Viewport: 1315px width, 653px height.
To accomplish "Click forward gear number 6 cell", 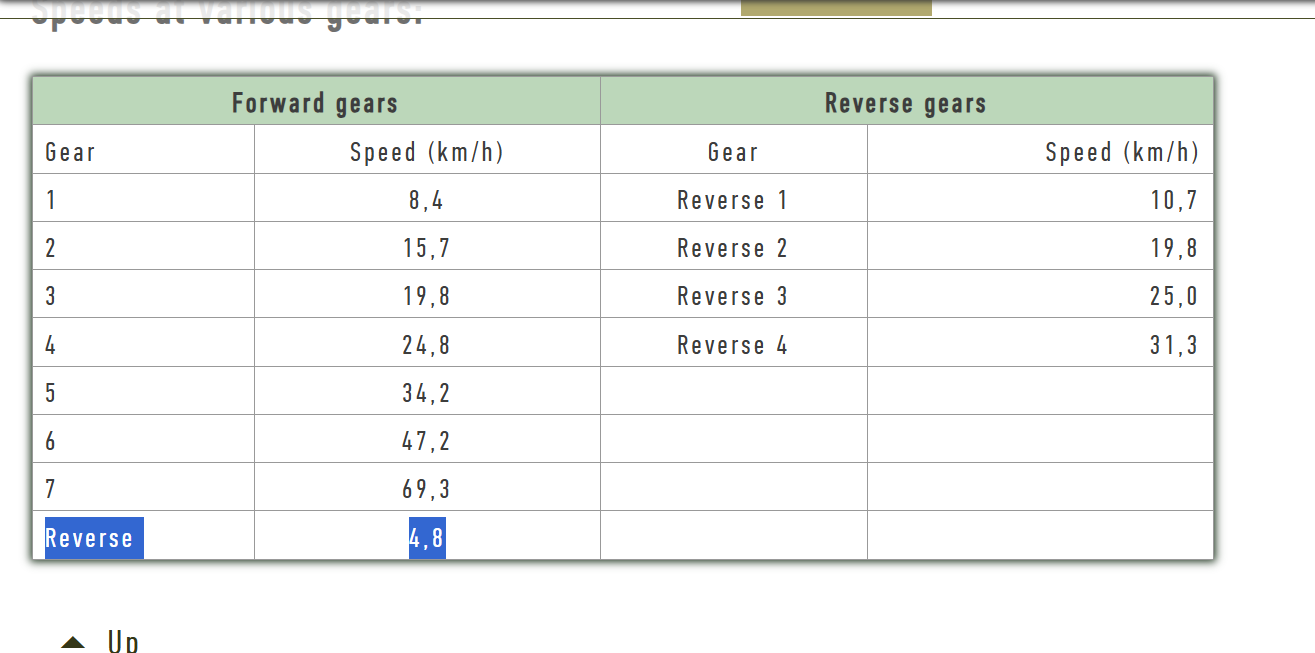I will (144, 440).
